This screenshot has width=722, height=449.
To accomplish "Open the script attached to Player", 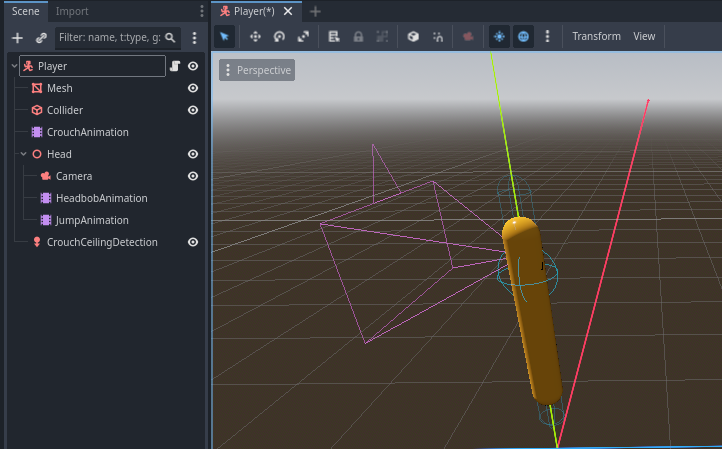I will coord(175,66).
